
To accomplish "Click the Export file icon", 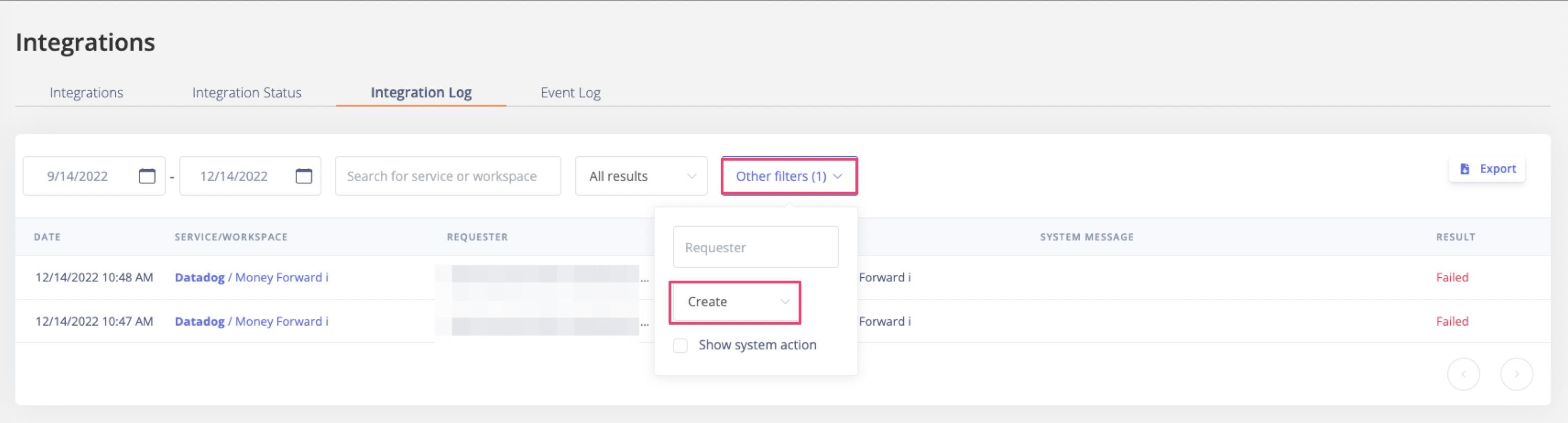I will coord(1465,169).
